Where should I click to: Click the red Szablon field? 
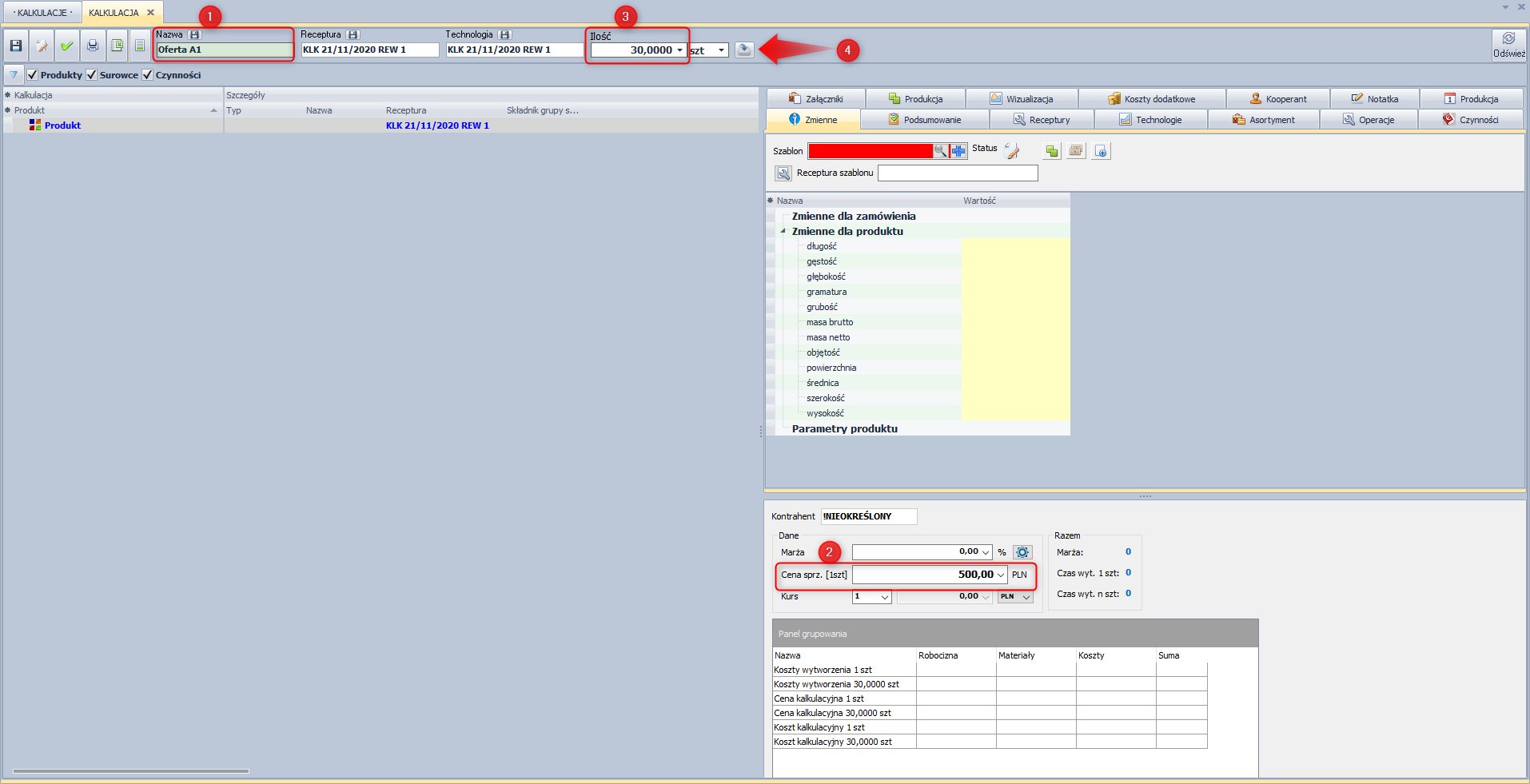870,151
